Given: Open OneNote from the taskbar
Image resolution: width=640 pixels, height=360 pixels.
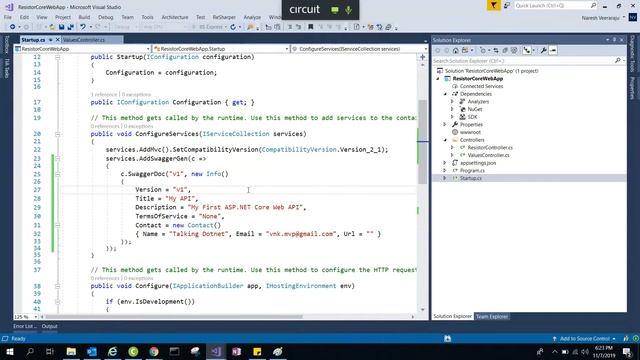Looking at the screenshot, I should coord(236,351).
